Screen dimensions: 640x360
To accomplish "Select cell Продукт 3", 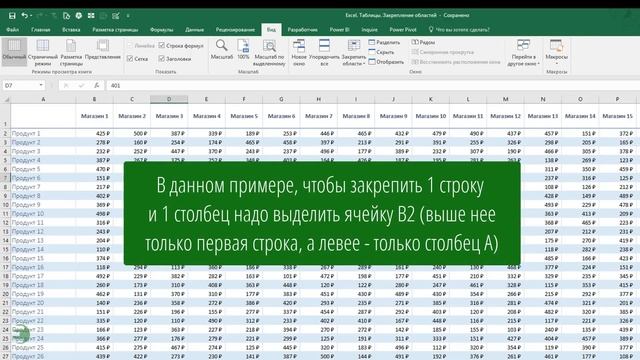I will coord(43,151).
